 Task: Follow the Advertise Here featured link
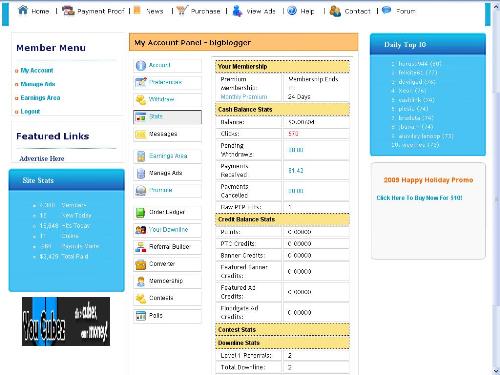[x=42, y=159]
